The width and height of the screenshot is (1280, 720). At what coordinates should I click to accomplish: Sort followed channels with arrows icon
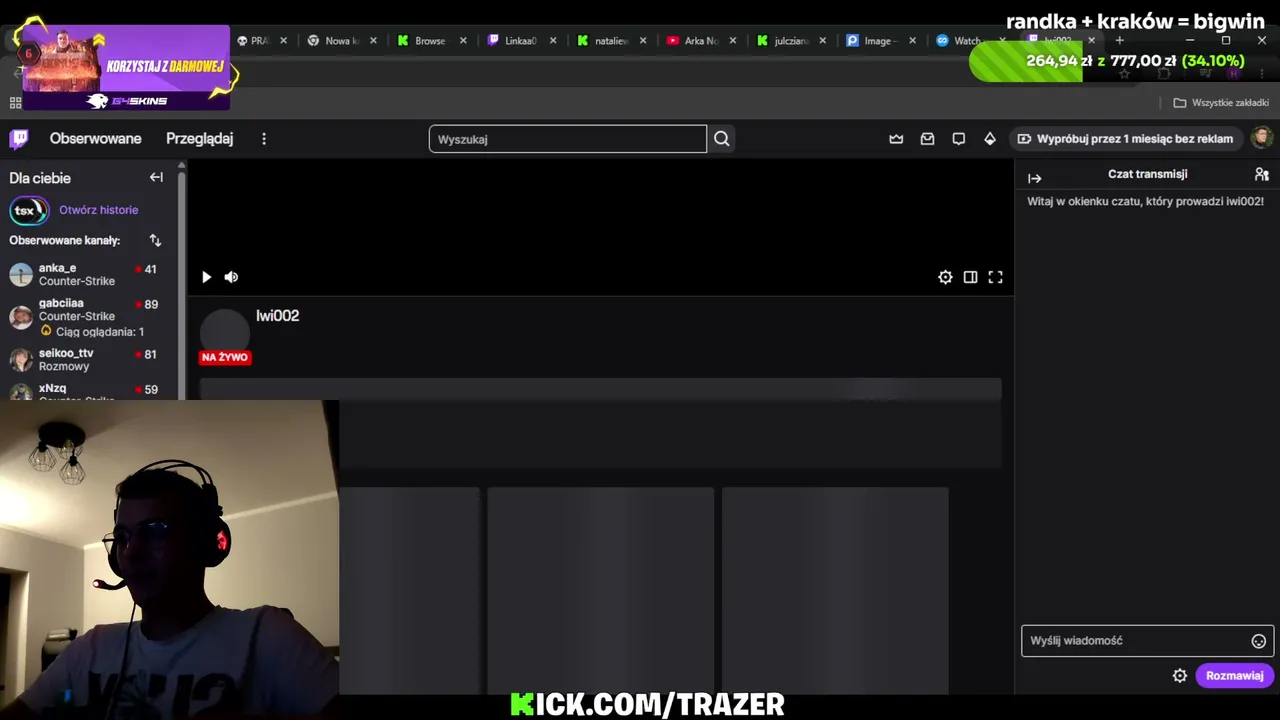click(155, 240)
